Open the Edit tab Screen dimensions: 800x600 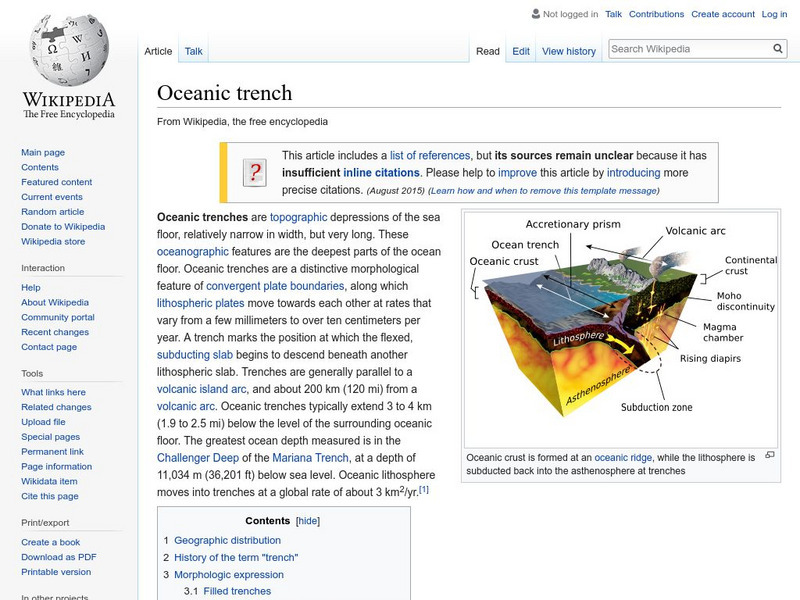[521, 51]
